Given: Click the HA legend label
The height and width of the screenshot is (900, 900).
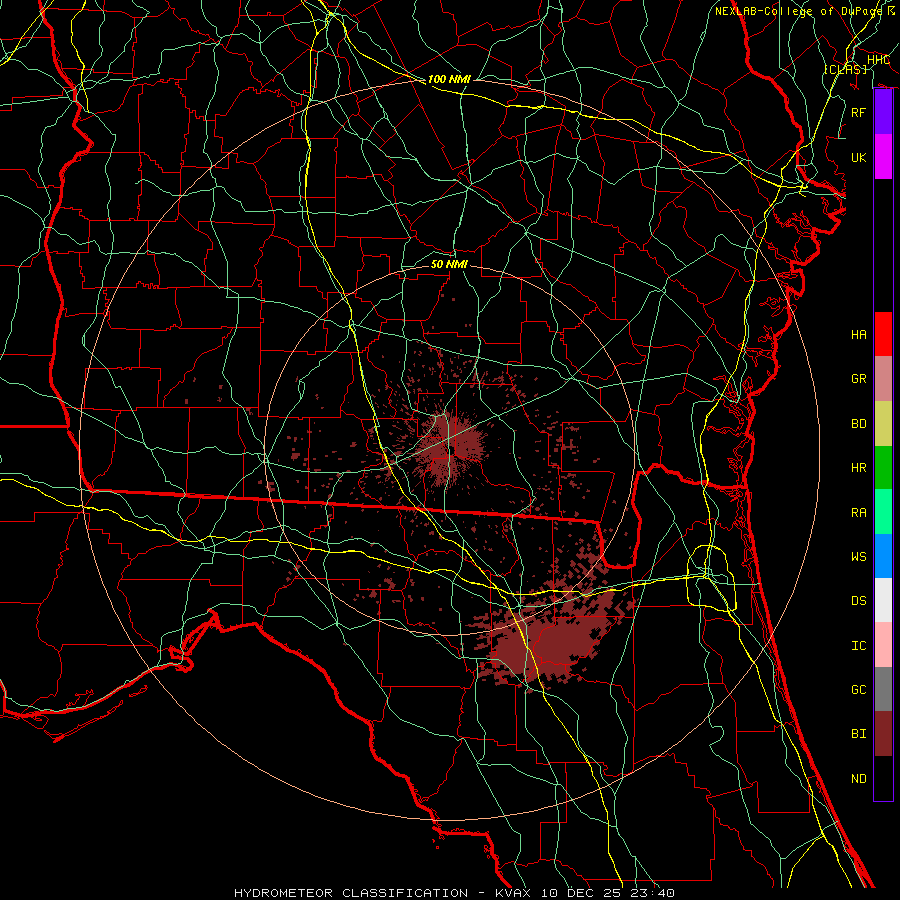Looking at the screenshot, I should pos(858,335).
